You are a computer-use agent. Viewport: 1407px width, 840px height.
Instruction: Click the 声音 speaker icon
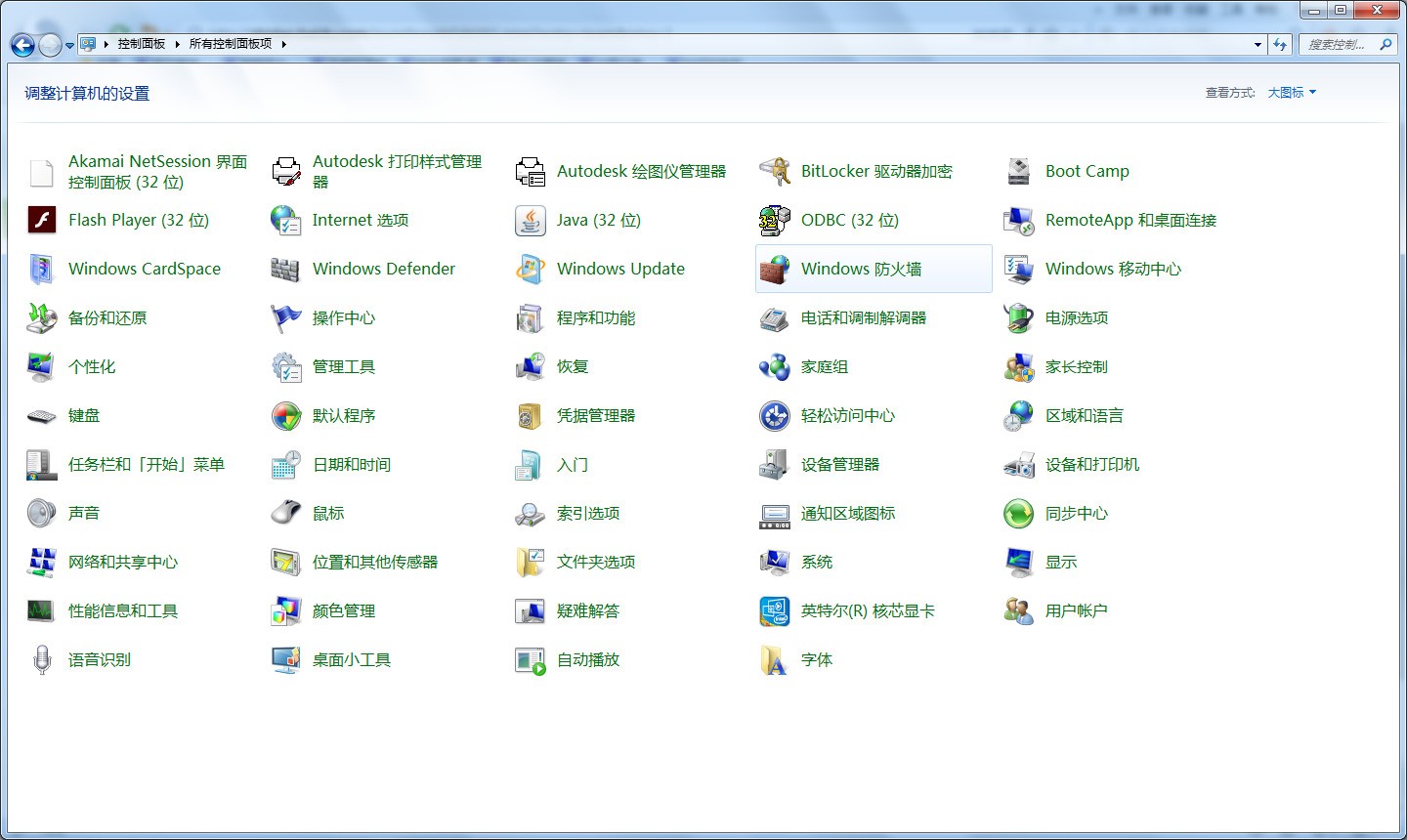tap(42, 514)
